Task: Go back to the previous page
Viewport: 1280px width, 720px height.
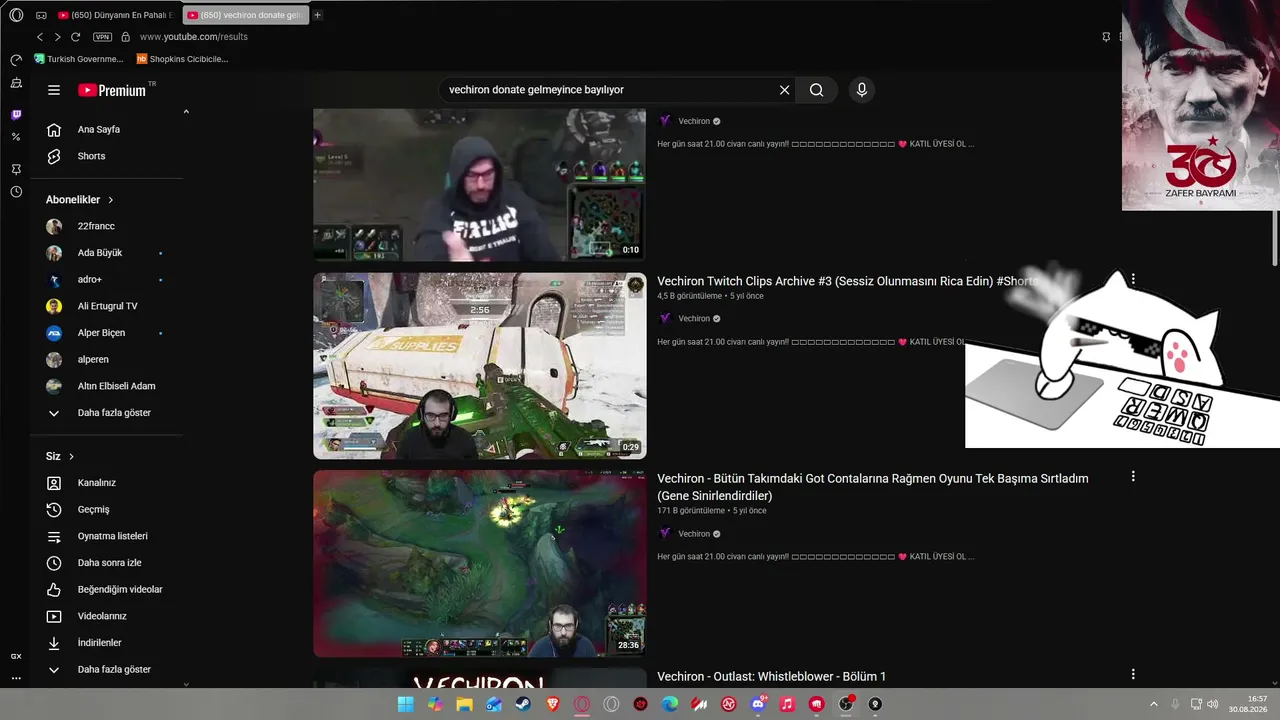Action: [40, 37]
